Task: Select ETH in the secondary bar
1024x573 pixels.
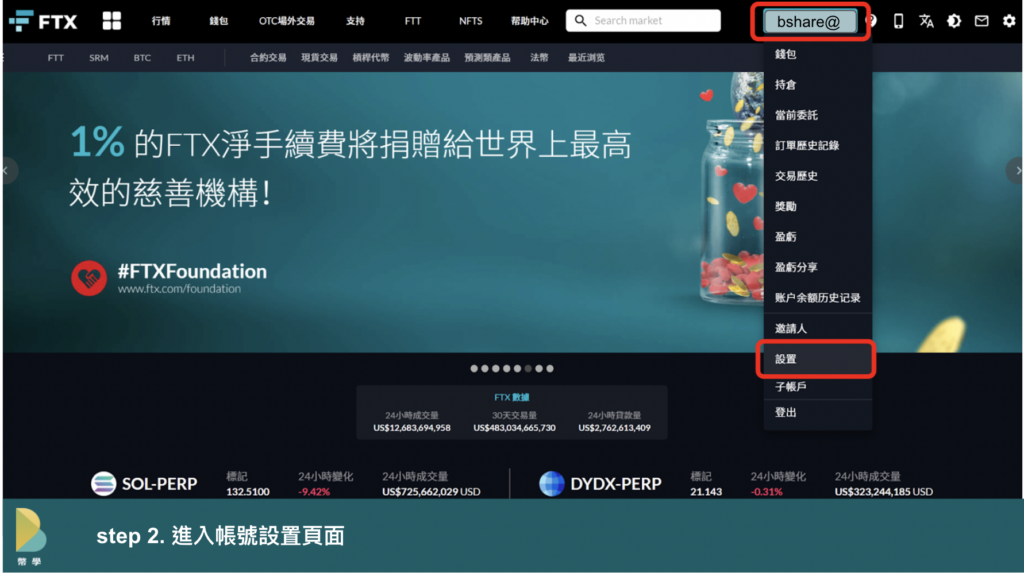Action: tap(185, 57)
